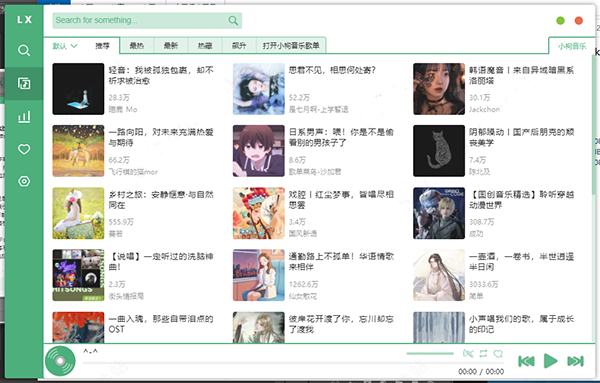Start playback with the play button
Image resolution: width=600 pixels, height=383 pixels.
point(550,361)
